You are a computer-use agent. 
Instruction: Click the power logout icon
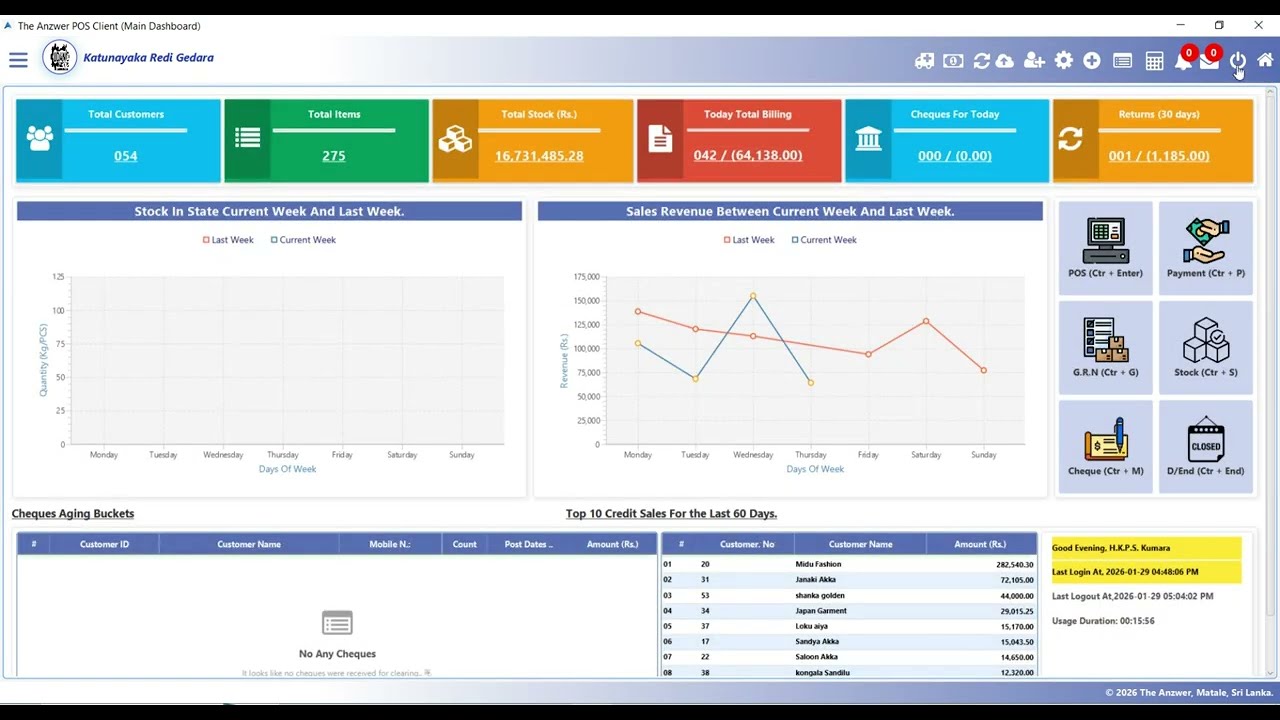1238,61
